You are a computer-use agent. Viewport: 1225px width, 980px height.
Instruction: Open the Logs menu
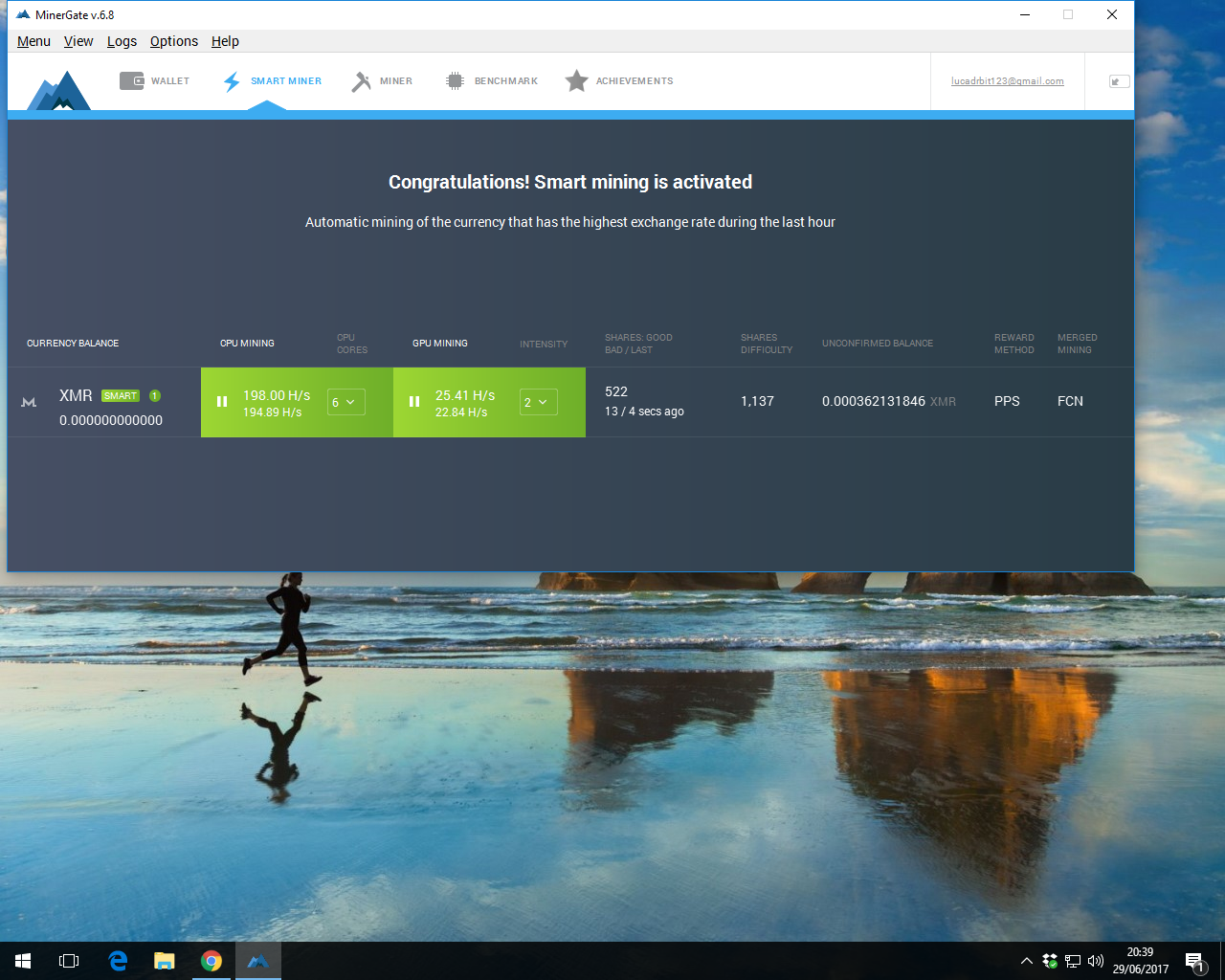click(122, 41)
